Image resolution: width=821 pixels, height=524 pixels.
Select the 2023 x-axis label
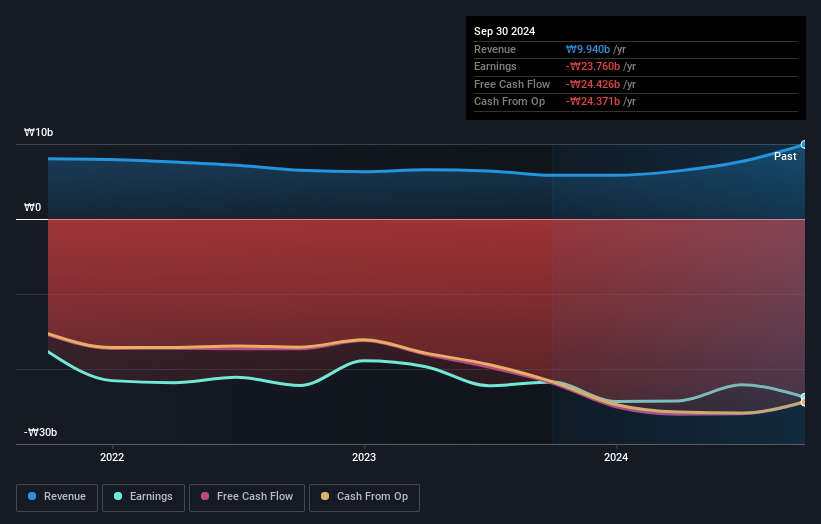pos(364,457)
